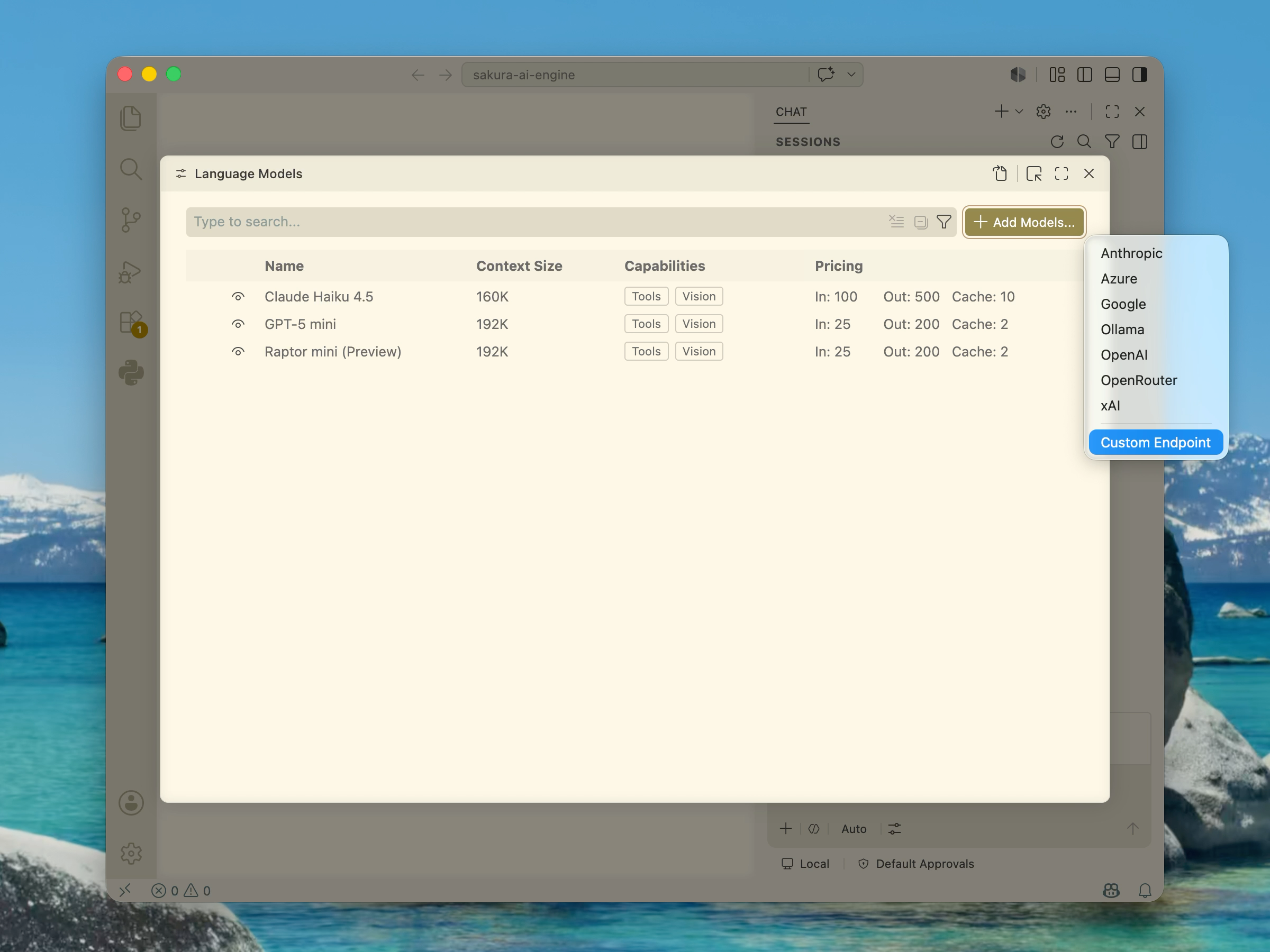Maximize the Language Models editor
Image resolution: width=1270 pixels, height=952 pixels.
coord(1062,173)
